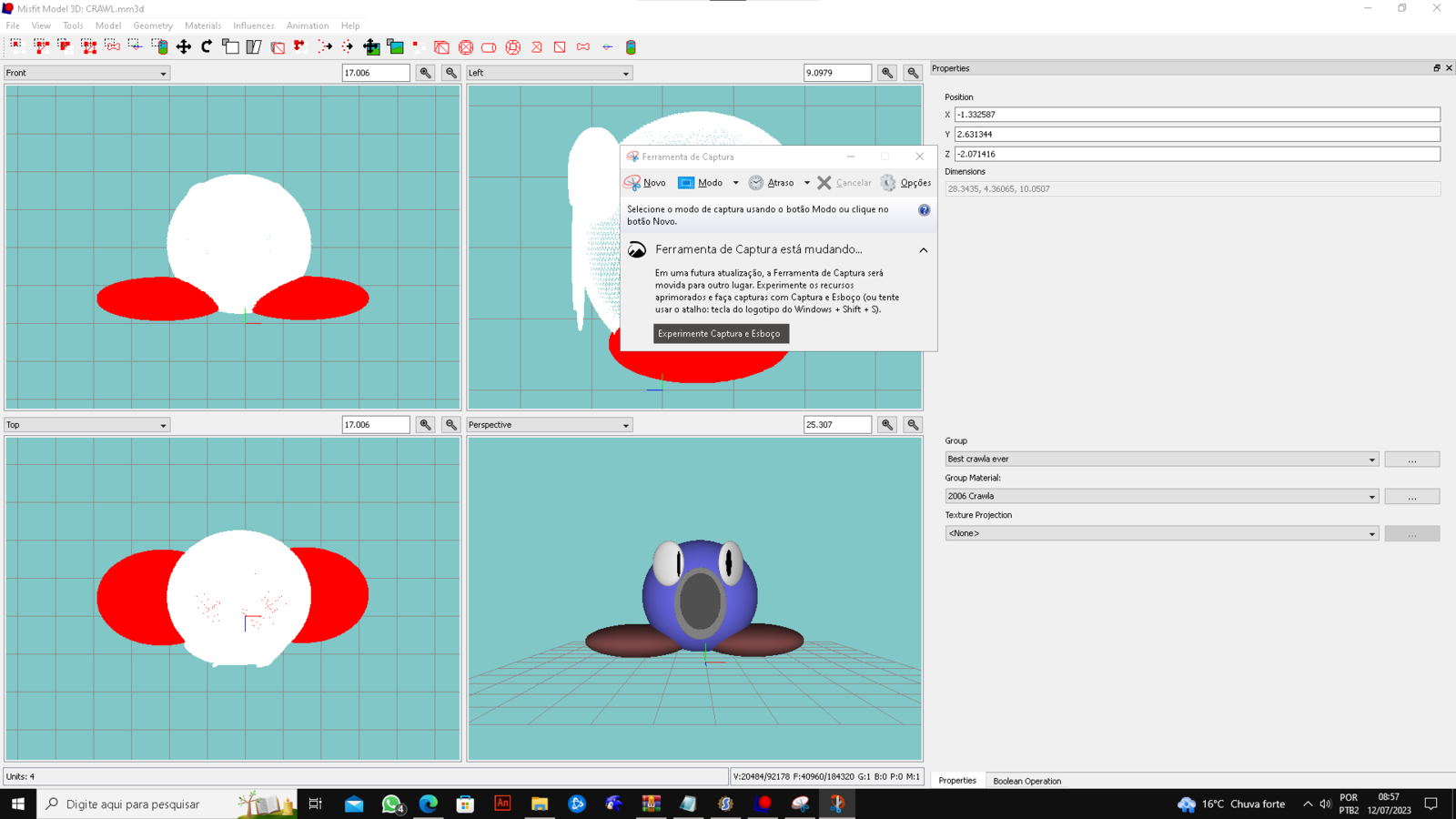This screenshot has width=1456, height=819.
Task: Zoom in the Perspective viewport
Action: [x=887, y=425]
